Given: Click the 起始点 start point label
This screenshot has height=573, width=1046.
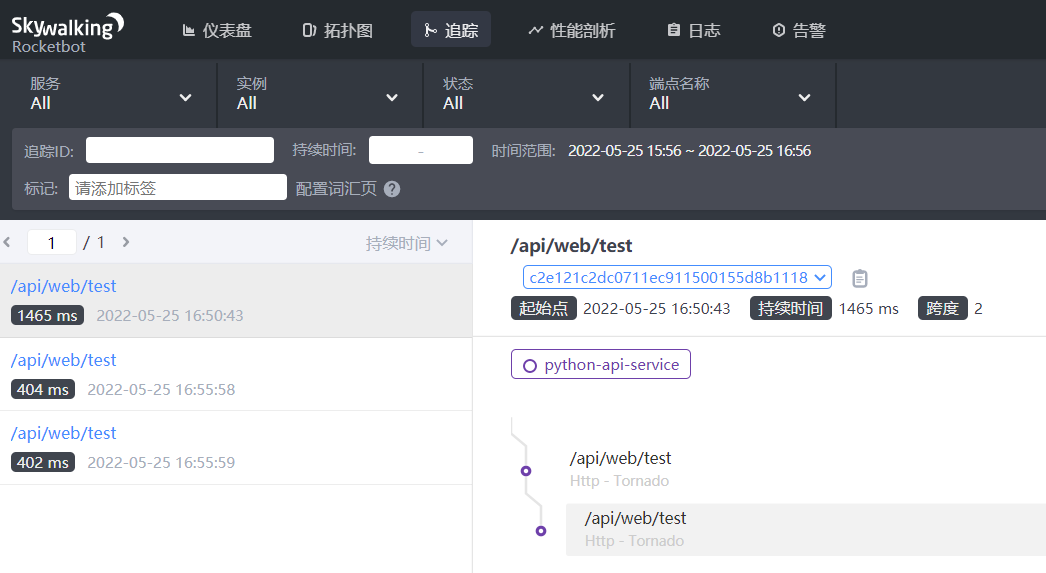Looking at the screenshot, I should point(544,308).
